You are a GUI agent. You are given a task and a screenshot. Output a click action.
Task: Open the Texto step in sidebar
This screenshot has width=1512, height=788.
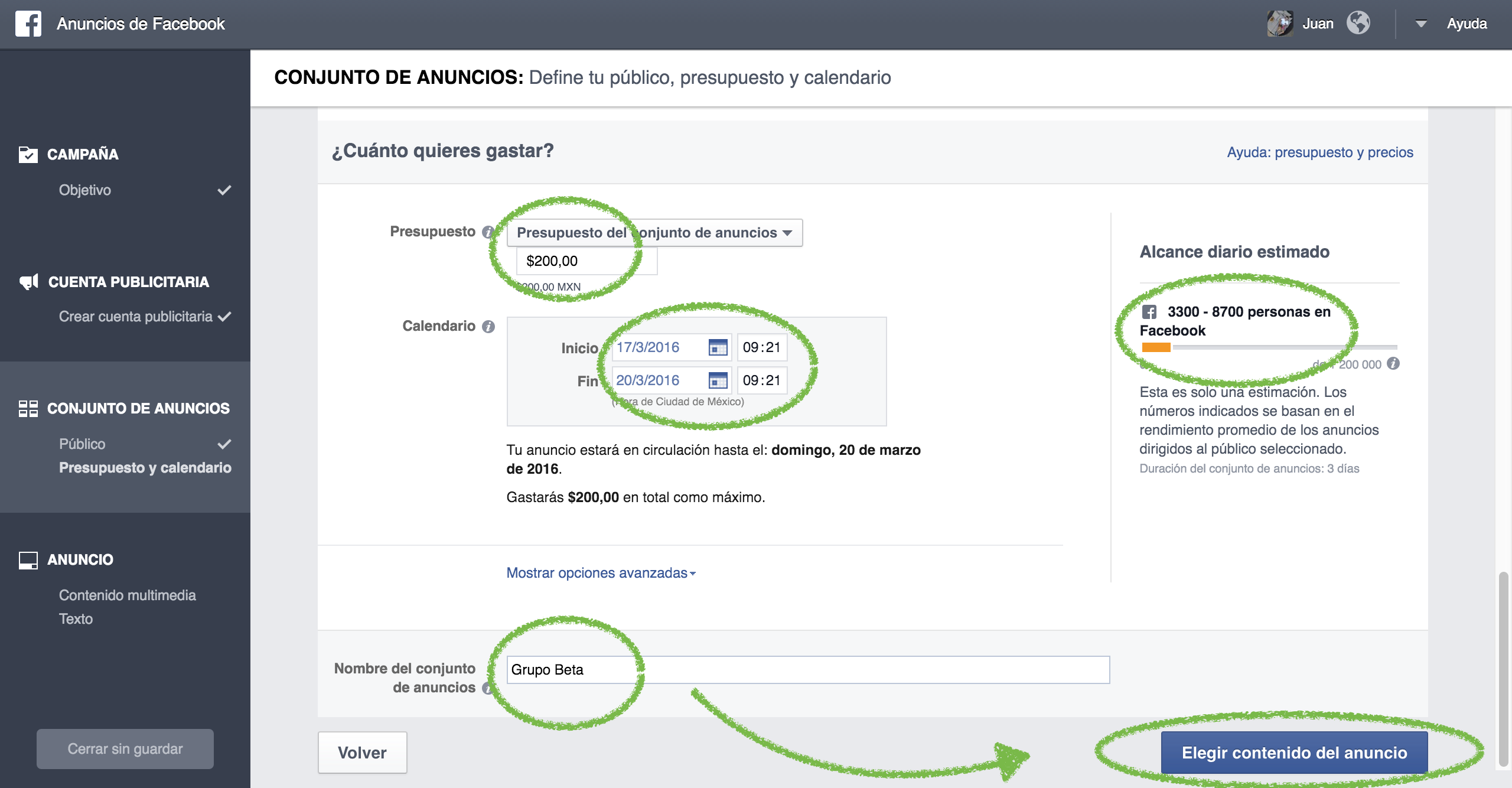[x=76, y=619]
